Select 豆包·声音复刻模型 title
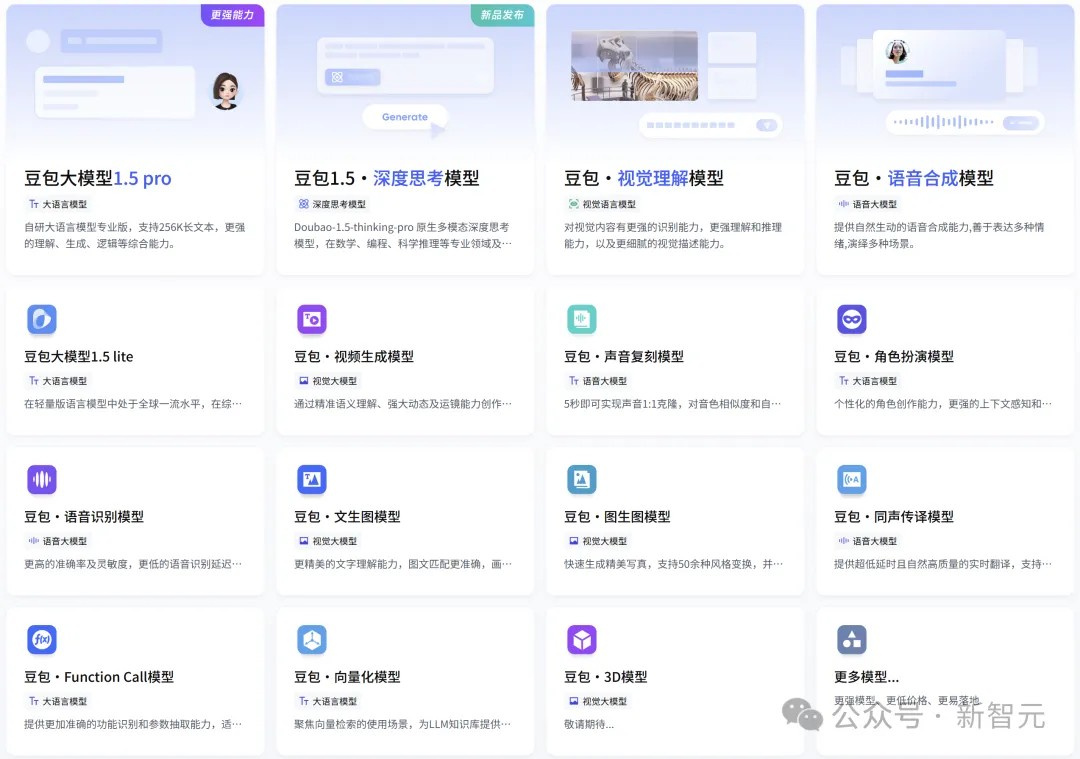 [x=624, y=357]
